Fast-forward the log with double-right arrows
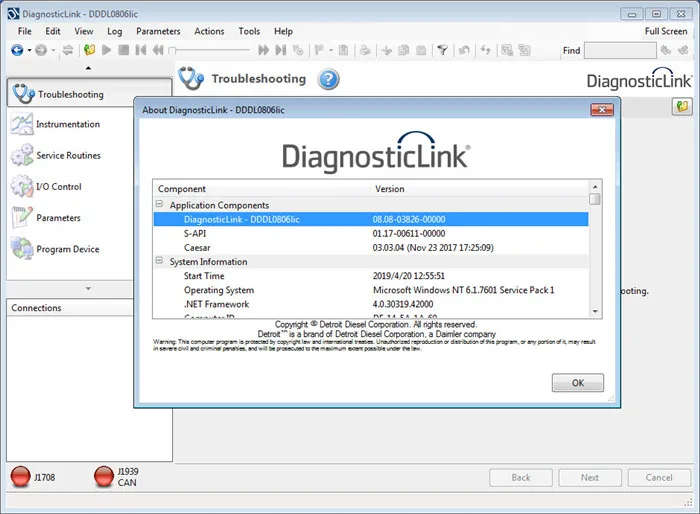 (x=263, y=50)
